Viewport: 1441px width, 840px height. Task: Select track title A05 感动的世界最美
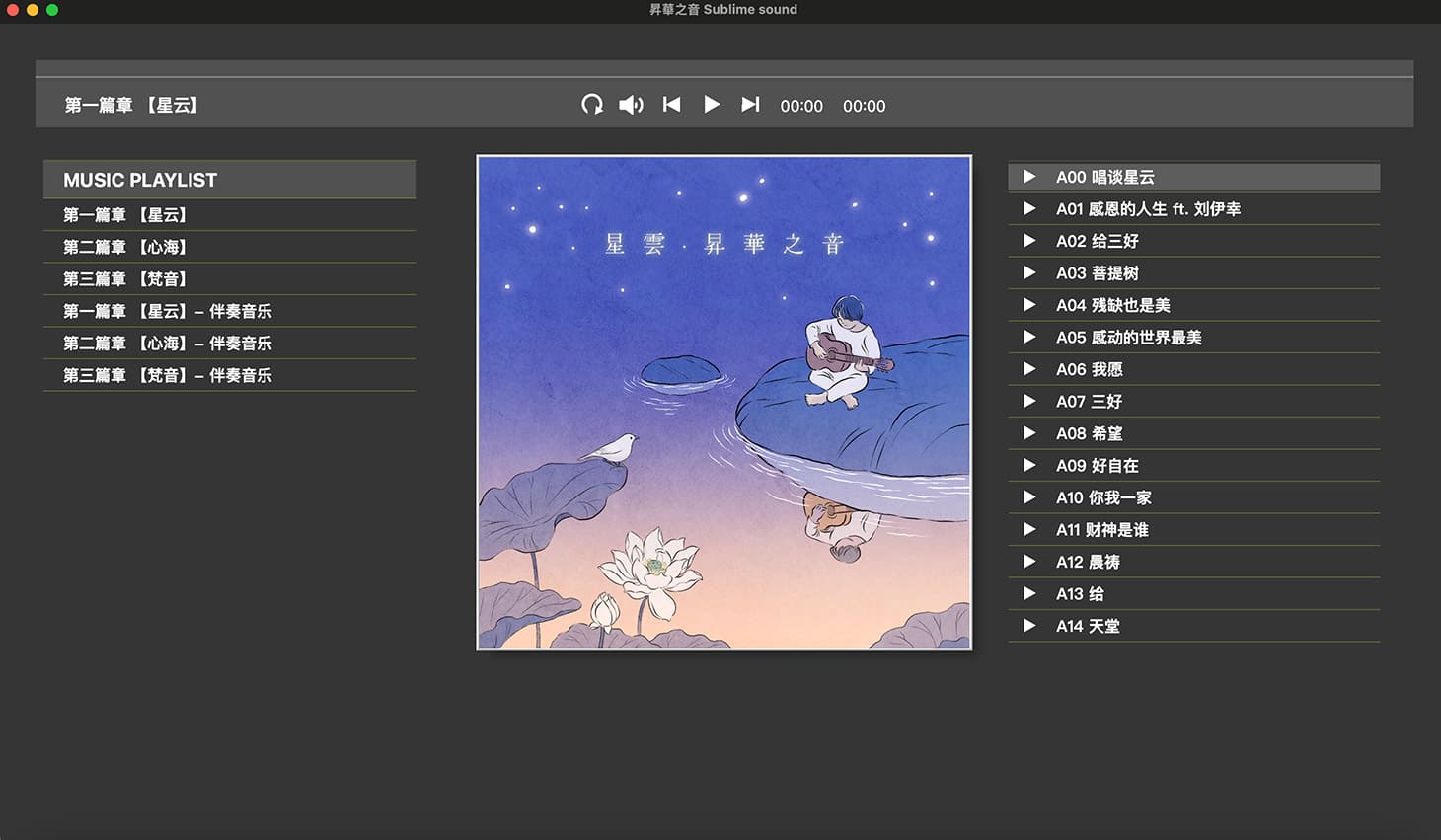point(1129,338)
